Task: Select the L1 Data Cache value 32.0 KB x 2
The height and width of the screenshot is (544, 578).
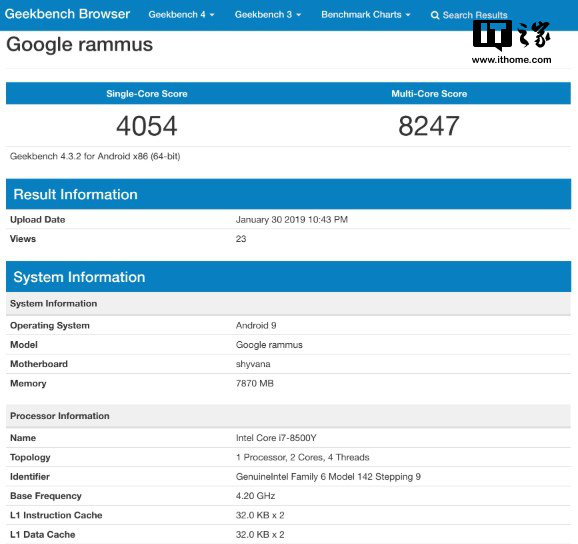Action: coord(260,534)
